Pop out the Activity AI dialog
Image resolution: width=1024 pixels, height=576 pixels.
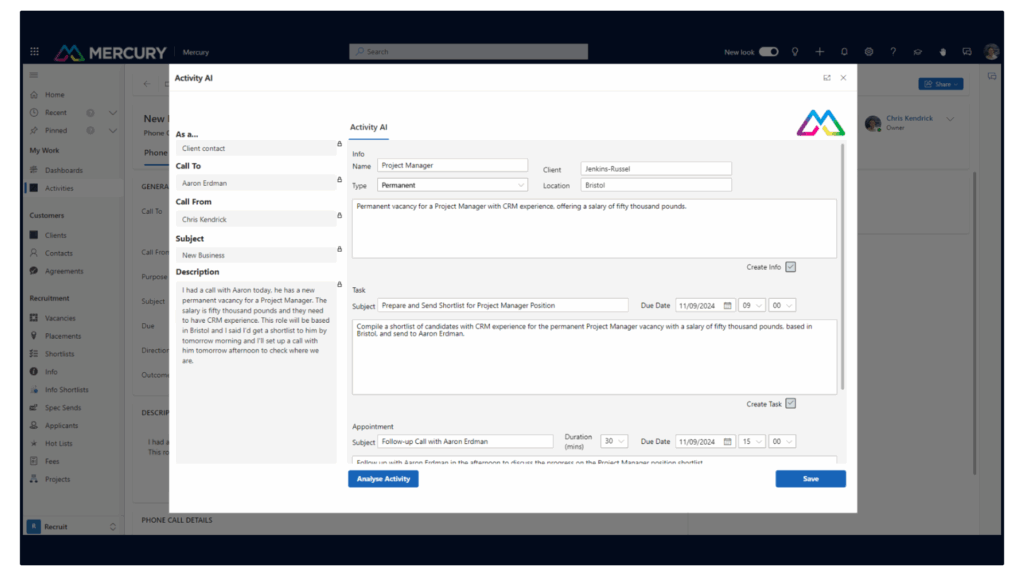tap(827, 78)
